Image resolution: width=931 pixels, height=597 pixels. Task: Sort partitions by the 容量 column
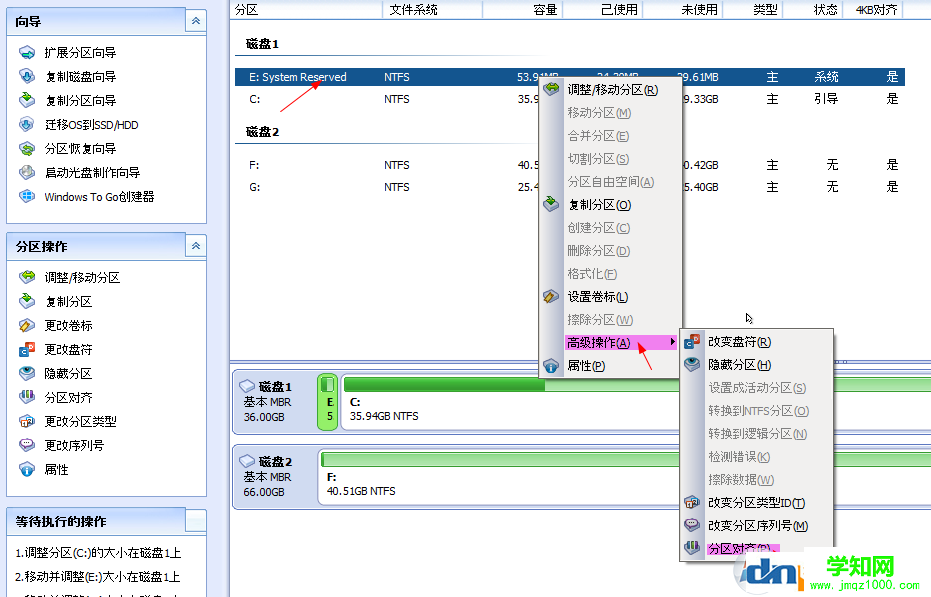(544, 10)
